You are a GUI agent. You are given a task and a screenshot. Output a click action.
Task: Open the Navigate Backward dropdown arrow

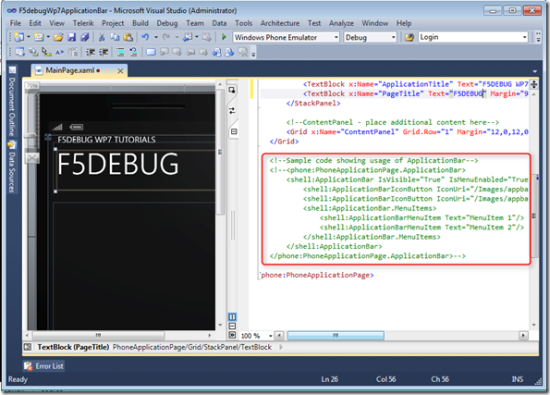click(x=197, y=37)
